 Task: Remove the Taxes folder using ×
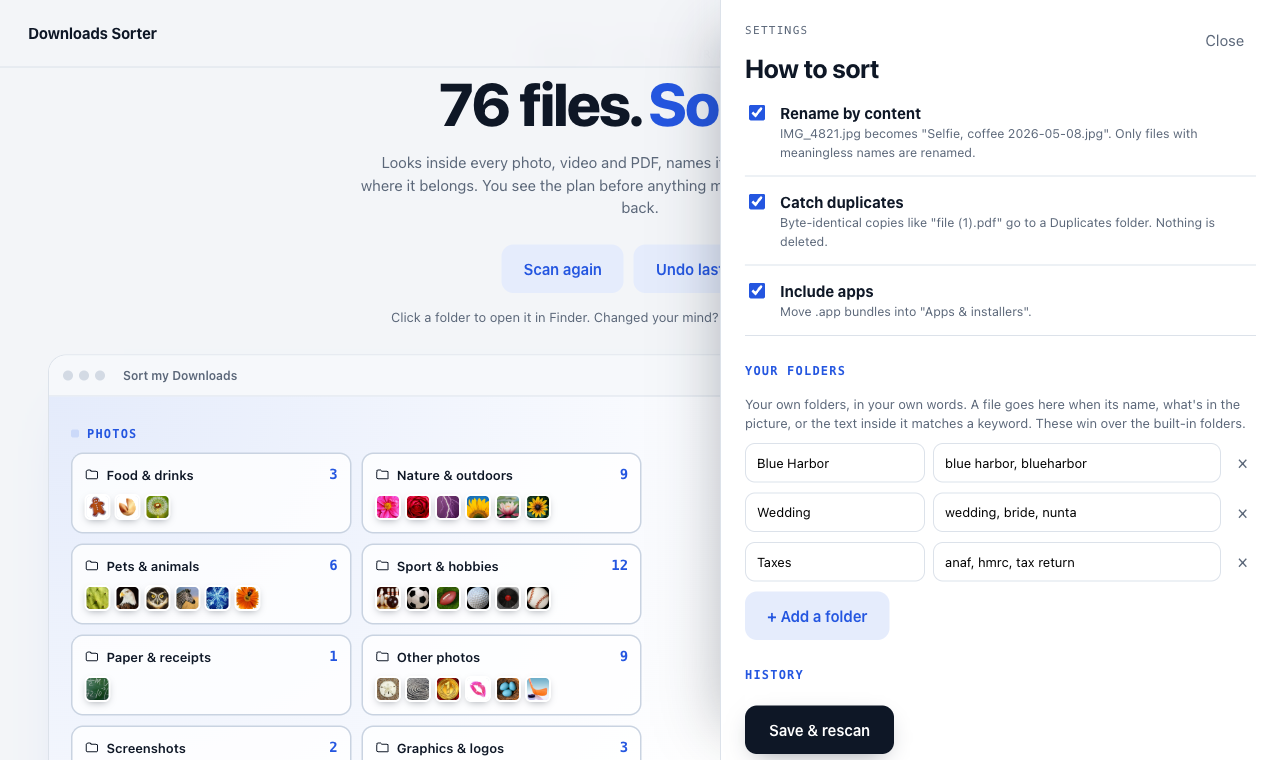tap(1243, 563)
